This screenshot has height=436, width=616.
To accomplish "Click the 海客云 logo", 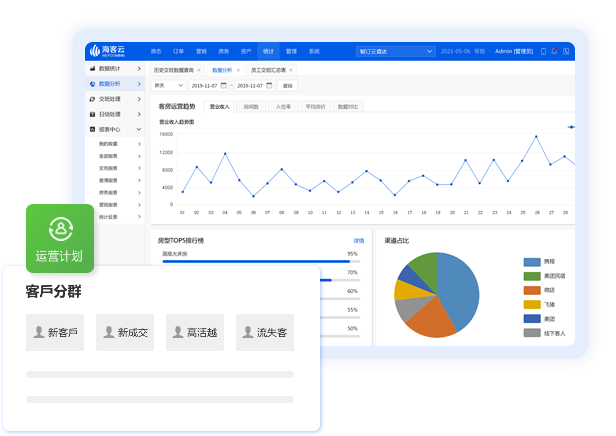I will point(106,50).
